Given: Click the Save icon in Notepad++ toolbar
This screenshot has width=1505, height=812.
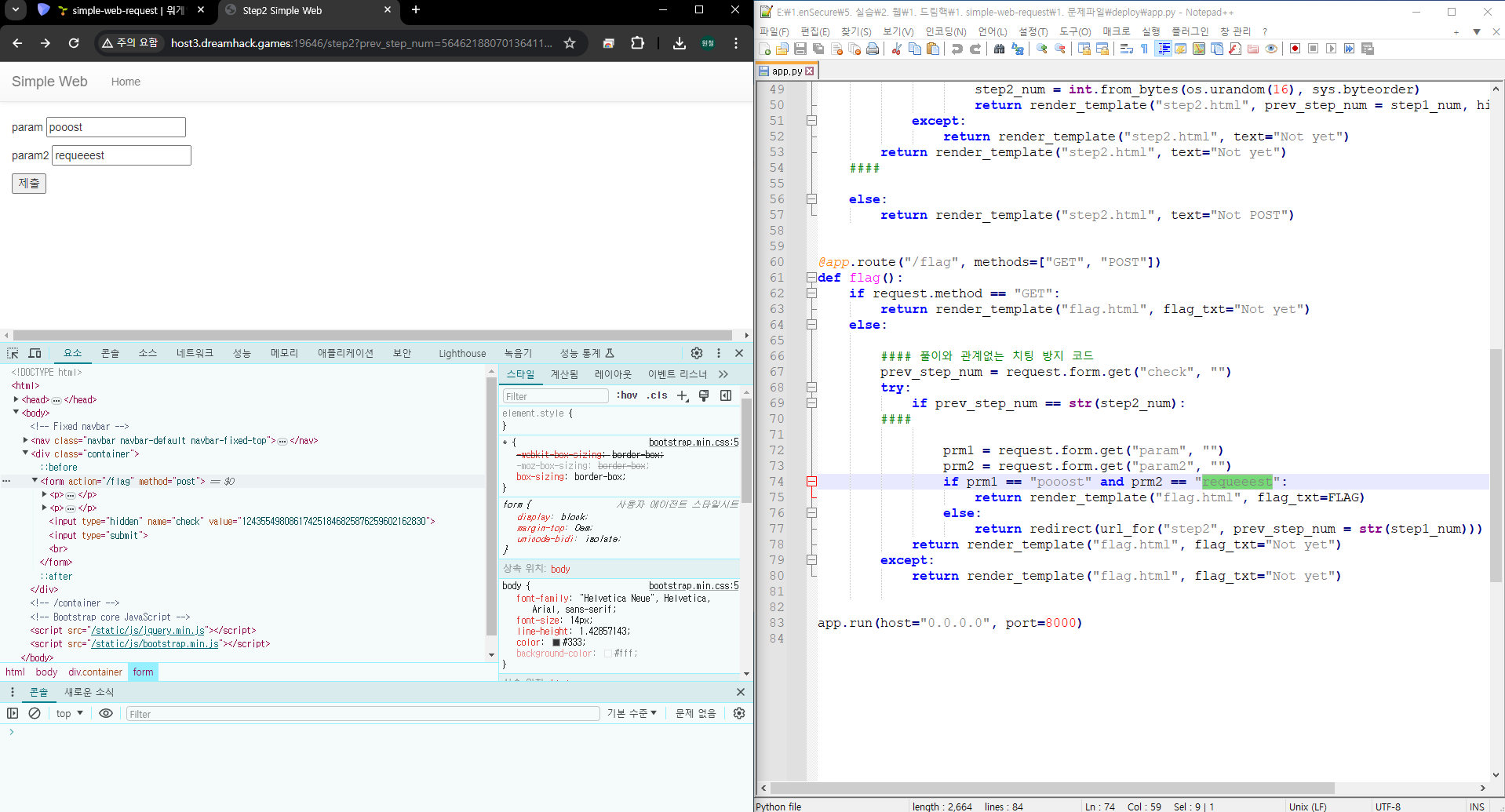Looking at the screenshot, I should point(800,49).
